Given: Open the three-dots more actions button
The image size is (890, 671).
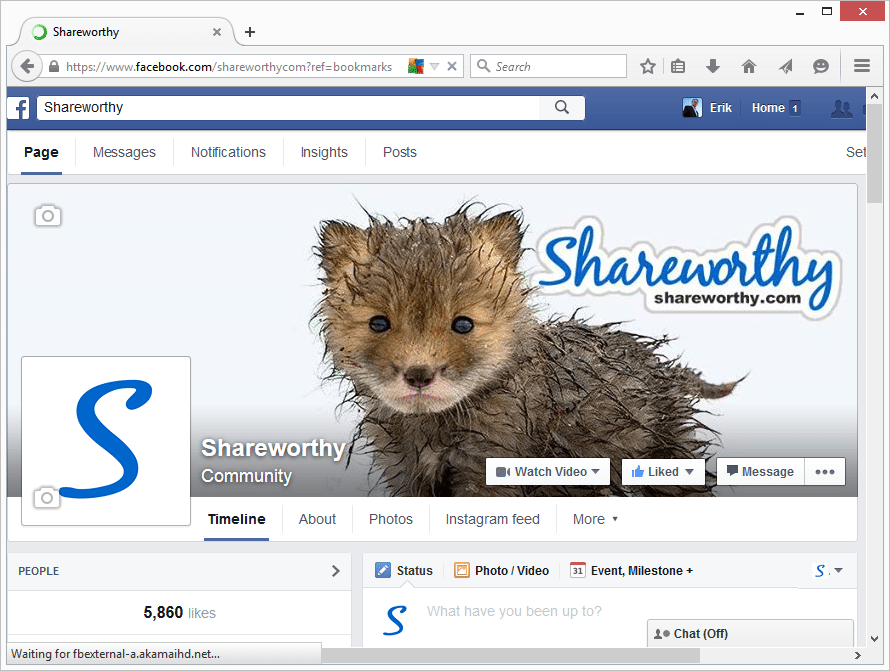Looking at the screenshot, I should (825, 472).
